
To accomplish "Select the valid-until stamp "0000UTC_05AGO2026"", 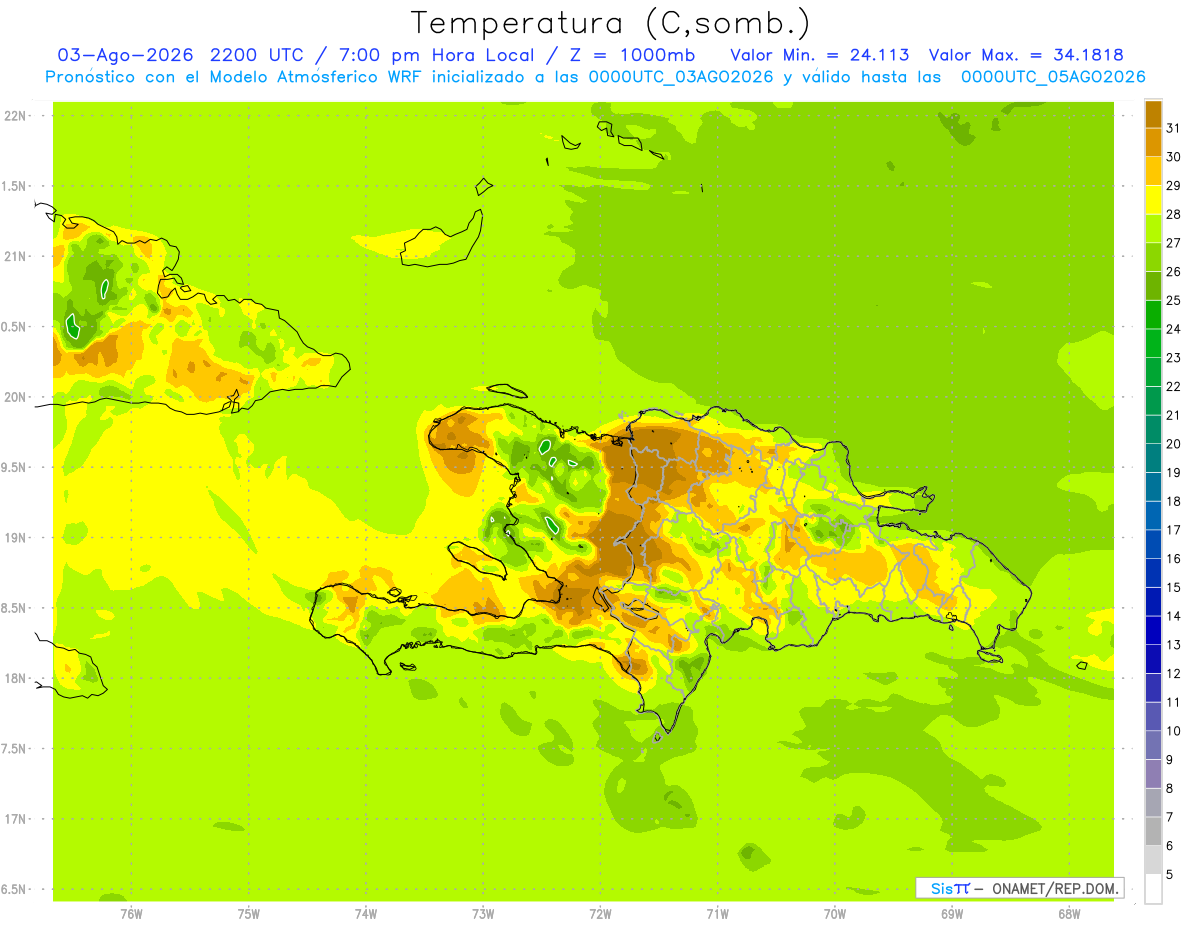I will [1053, 77].
